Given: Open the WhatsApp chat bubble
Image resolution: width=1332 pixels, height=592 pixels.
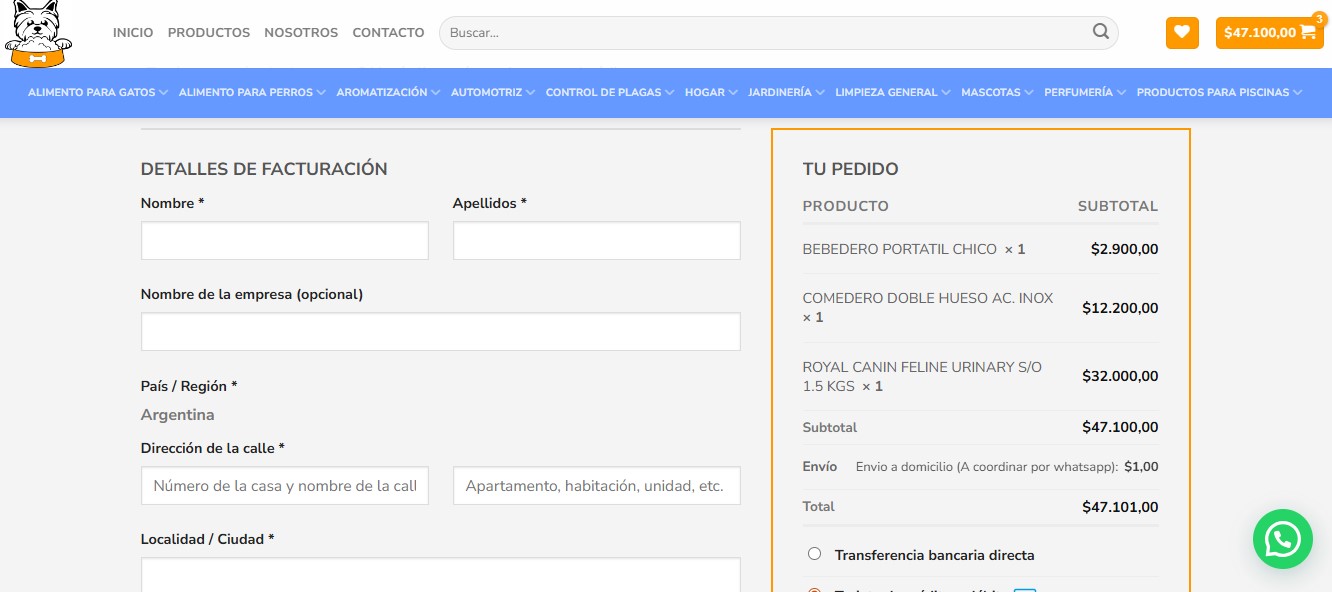Looking at the screenshot, I should [x=1282, y=540].
